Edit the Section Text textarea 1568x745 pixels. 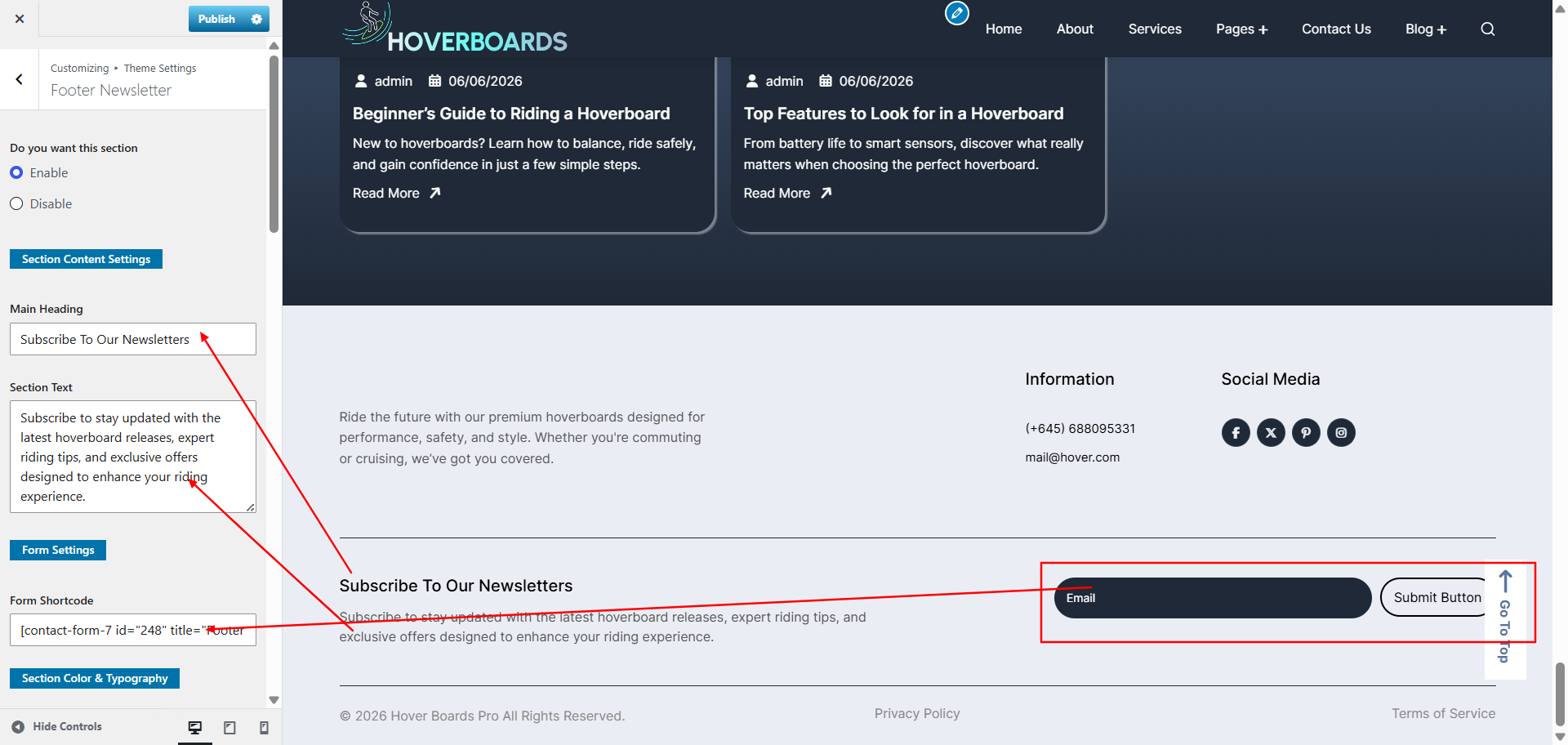pyautogui.click(x=133, y=457)
